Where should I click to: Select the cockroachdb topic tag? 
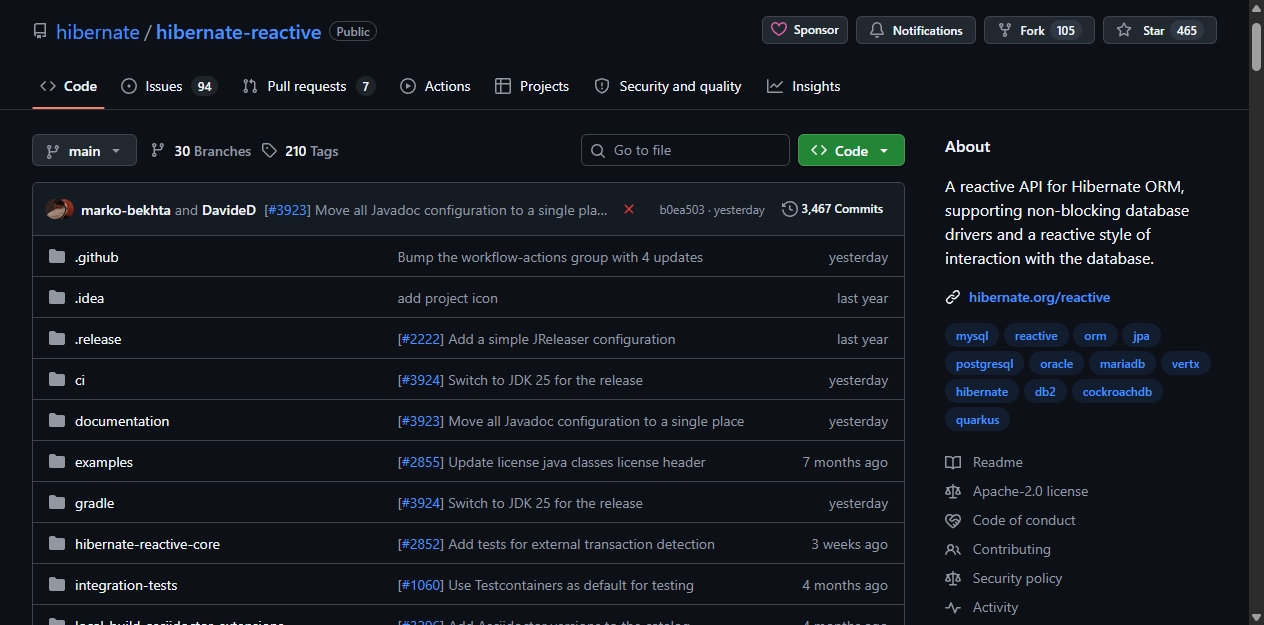click(x=1117, y=391)
